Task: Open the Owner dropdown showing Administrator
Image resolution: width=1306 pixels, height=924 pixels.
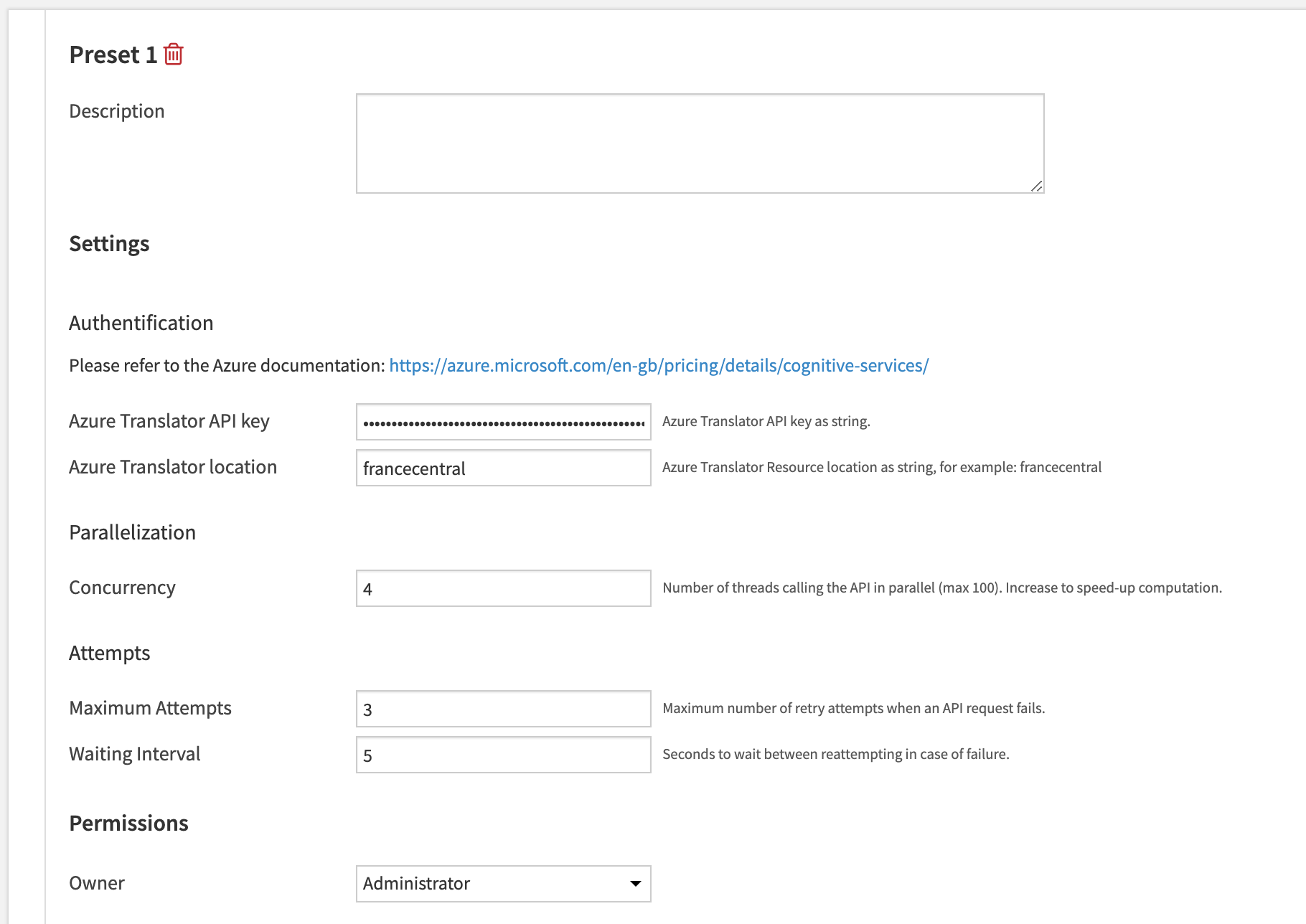Action: point(502,884)
